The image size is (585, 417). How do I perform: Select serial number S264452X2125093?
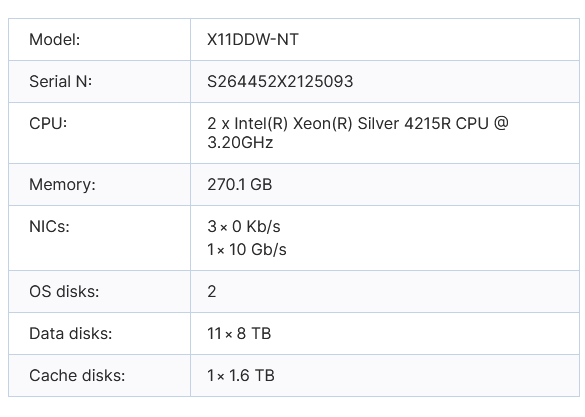point(280,81)
